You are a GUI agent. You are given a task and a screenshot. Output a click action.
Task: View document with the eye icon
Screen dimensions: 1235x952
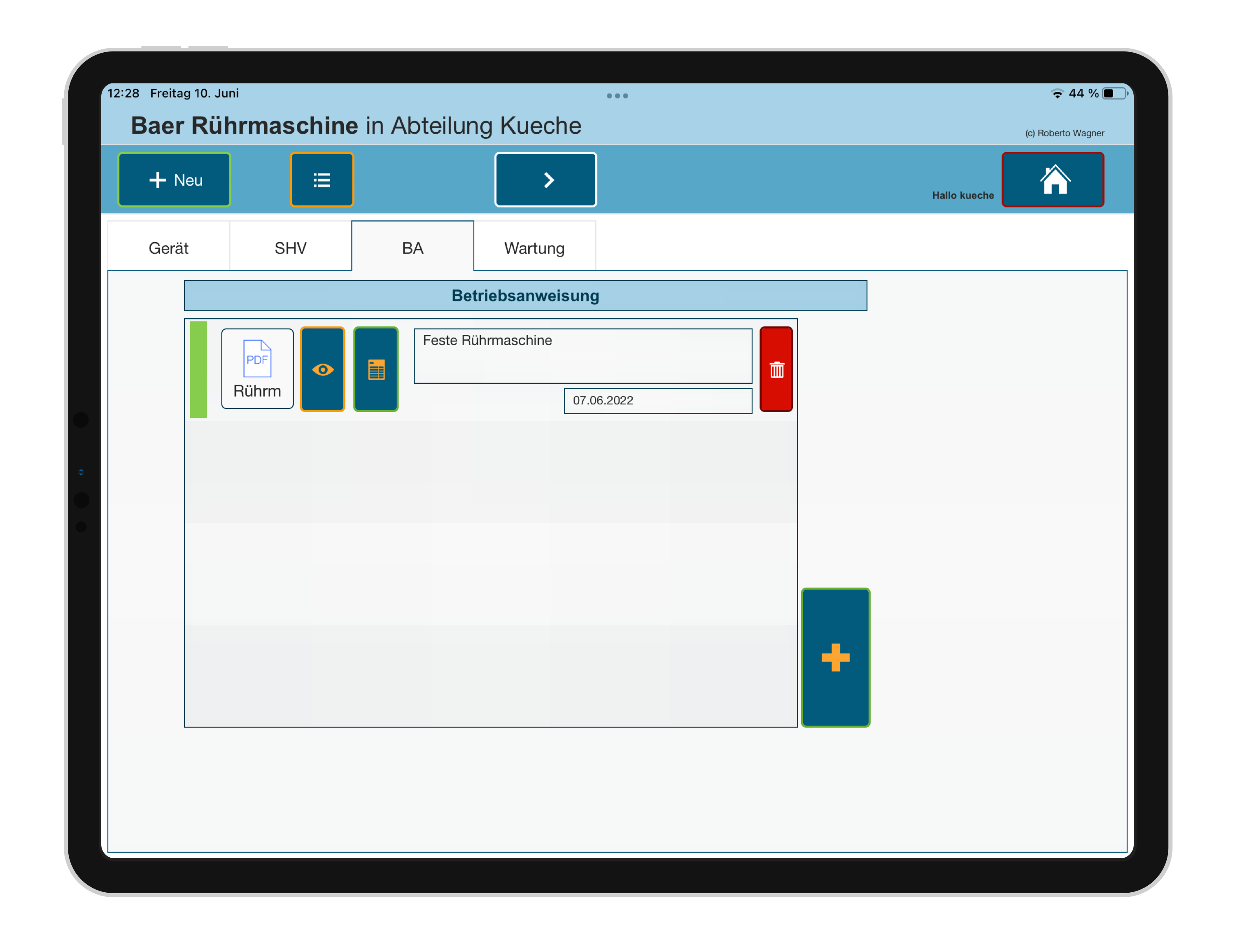coord(322,369)
